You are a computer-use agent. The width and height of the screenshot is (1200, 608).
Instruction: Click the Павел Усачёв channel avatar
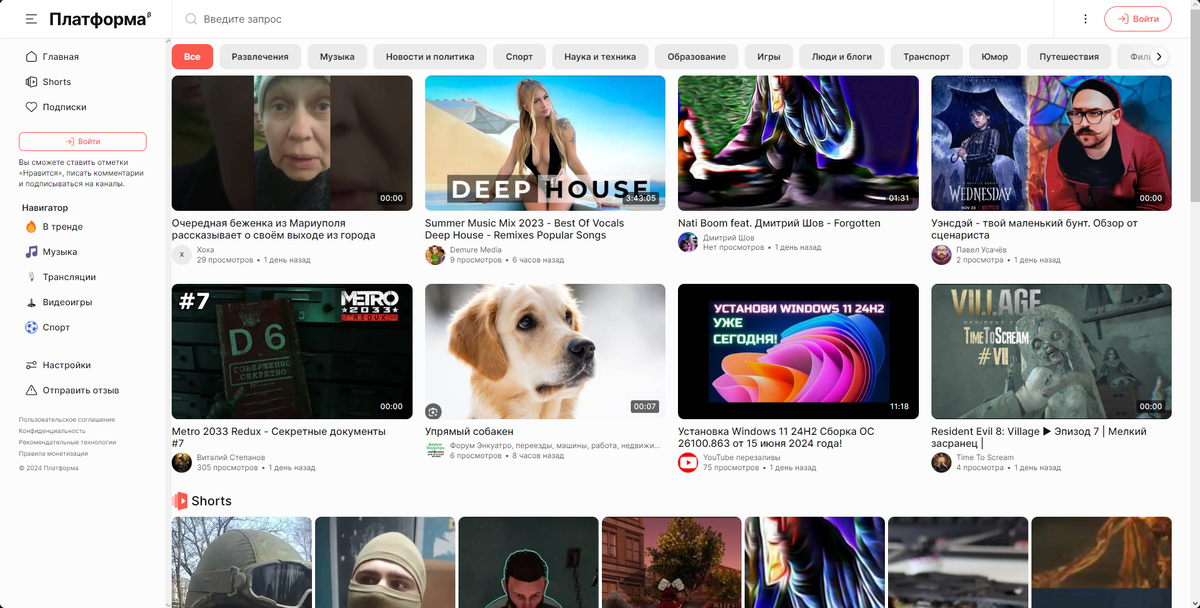pos(941,254)
